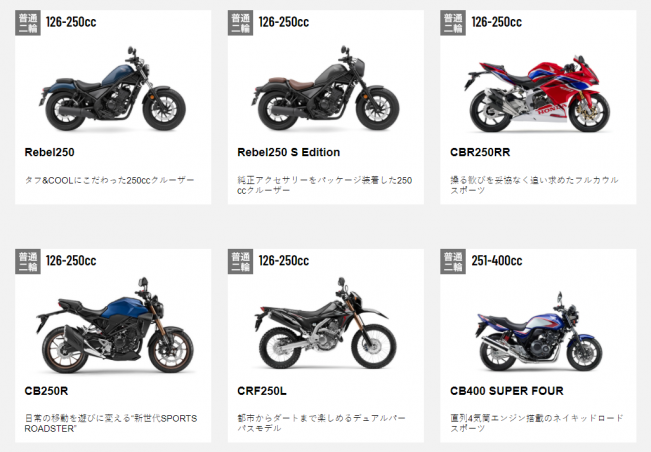Open the blue Rebel250 motorcycle image

pyautogui.click(x=113, y=89)
